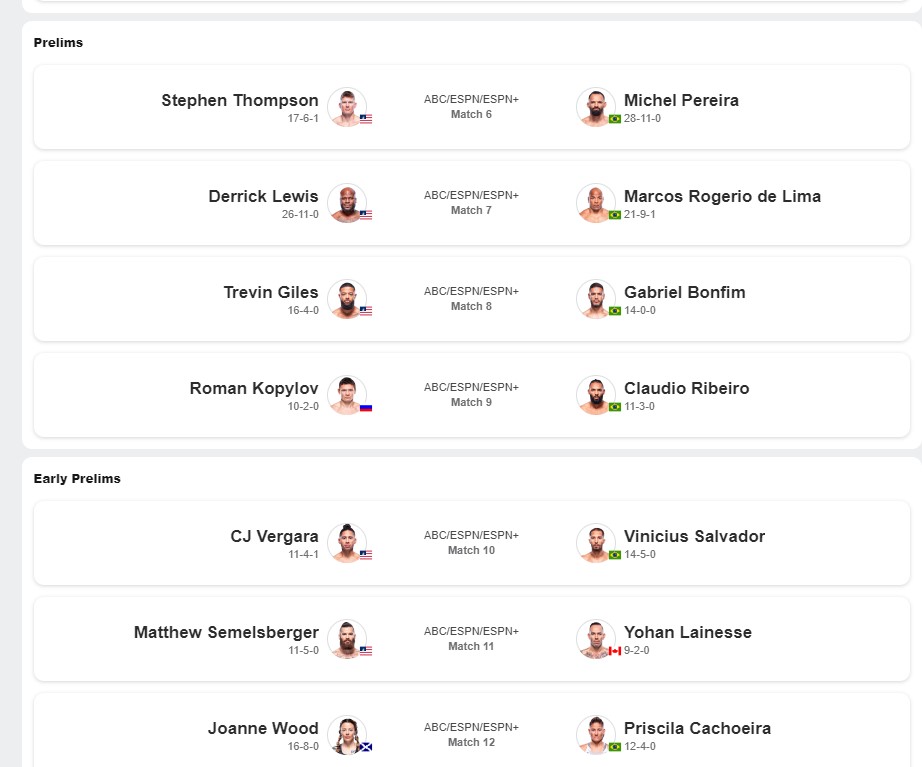Click Gabriel Bonfim's fighter headshot
Viewport: 922px width, 767px height.
596,298
